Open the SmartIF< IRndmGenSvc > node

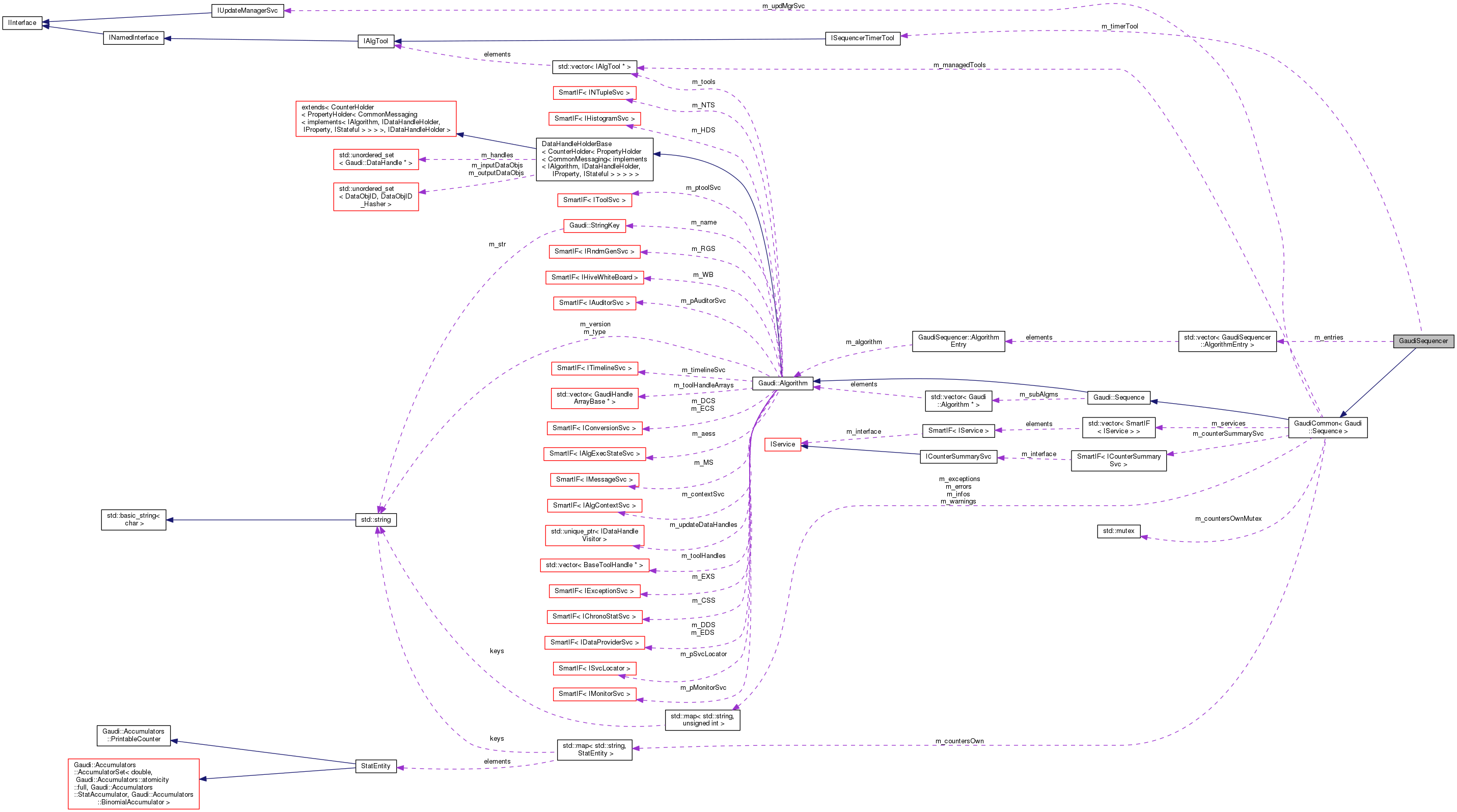click(x=594, y=251)
